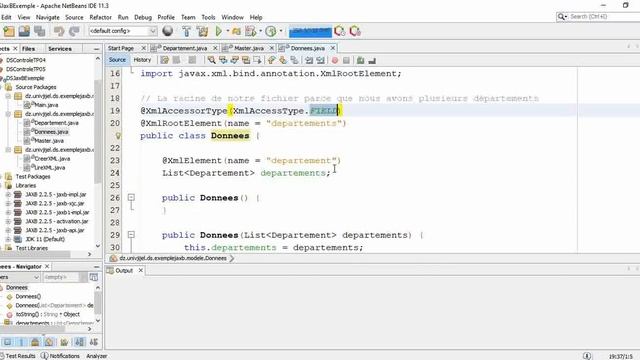This screenshot has width=640, height=360.
Task: Click the Redo arrow icon
Action: point(74,31)
